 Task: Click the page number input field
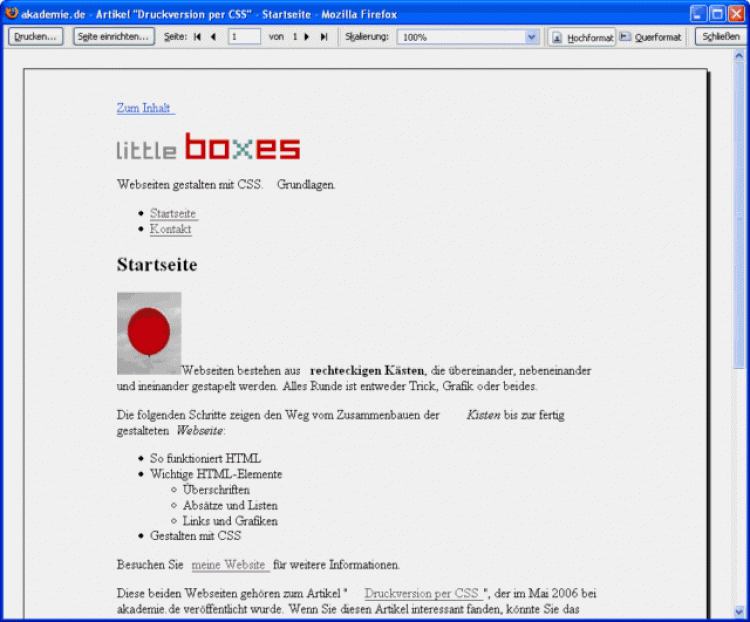244,37
